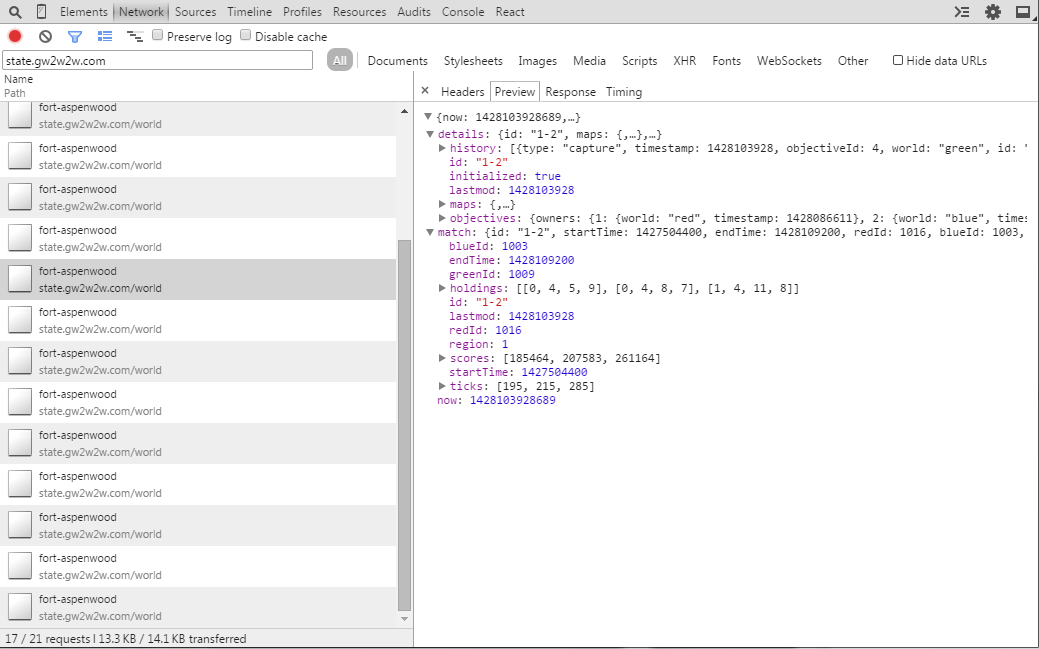The width and height of the screenshot is (1039, 649).
Task: Expand the holdings array
Action: tap(442, 288)
